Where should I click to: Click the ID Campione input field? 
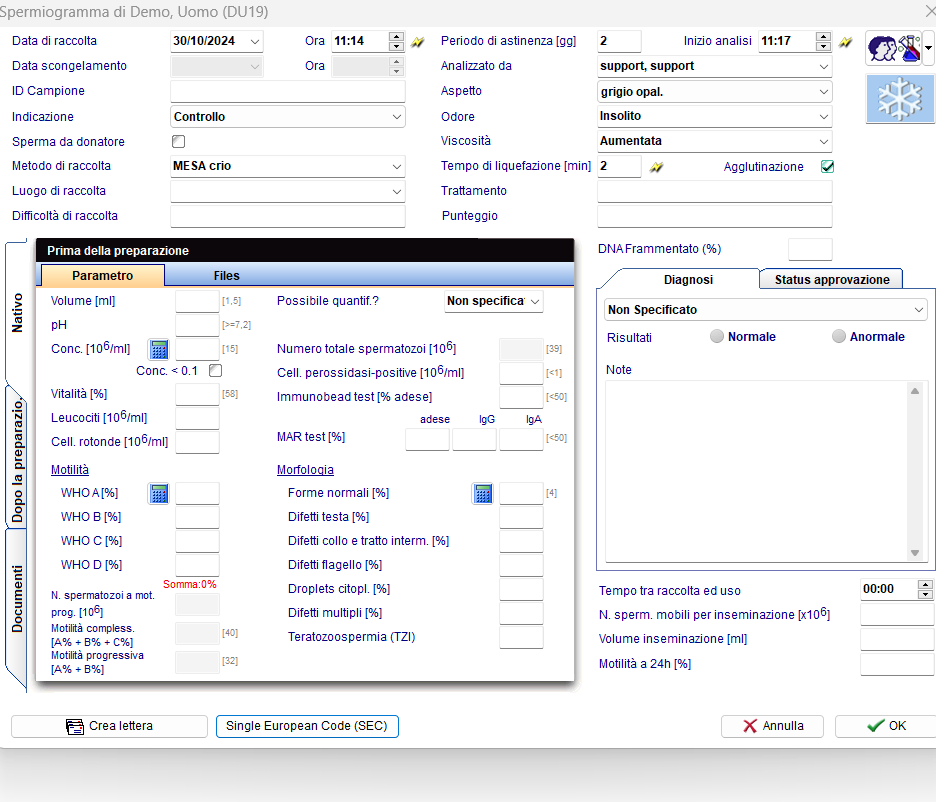pyautogui.click(x=288, y=91)
